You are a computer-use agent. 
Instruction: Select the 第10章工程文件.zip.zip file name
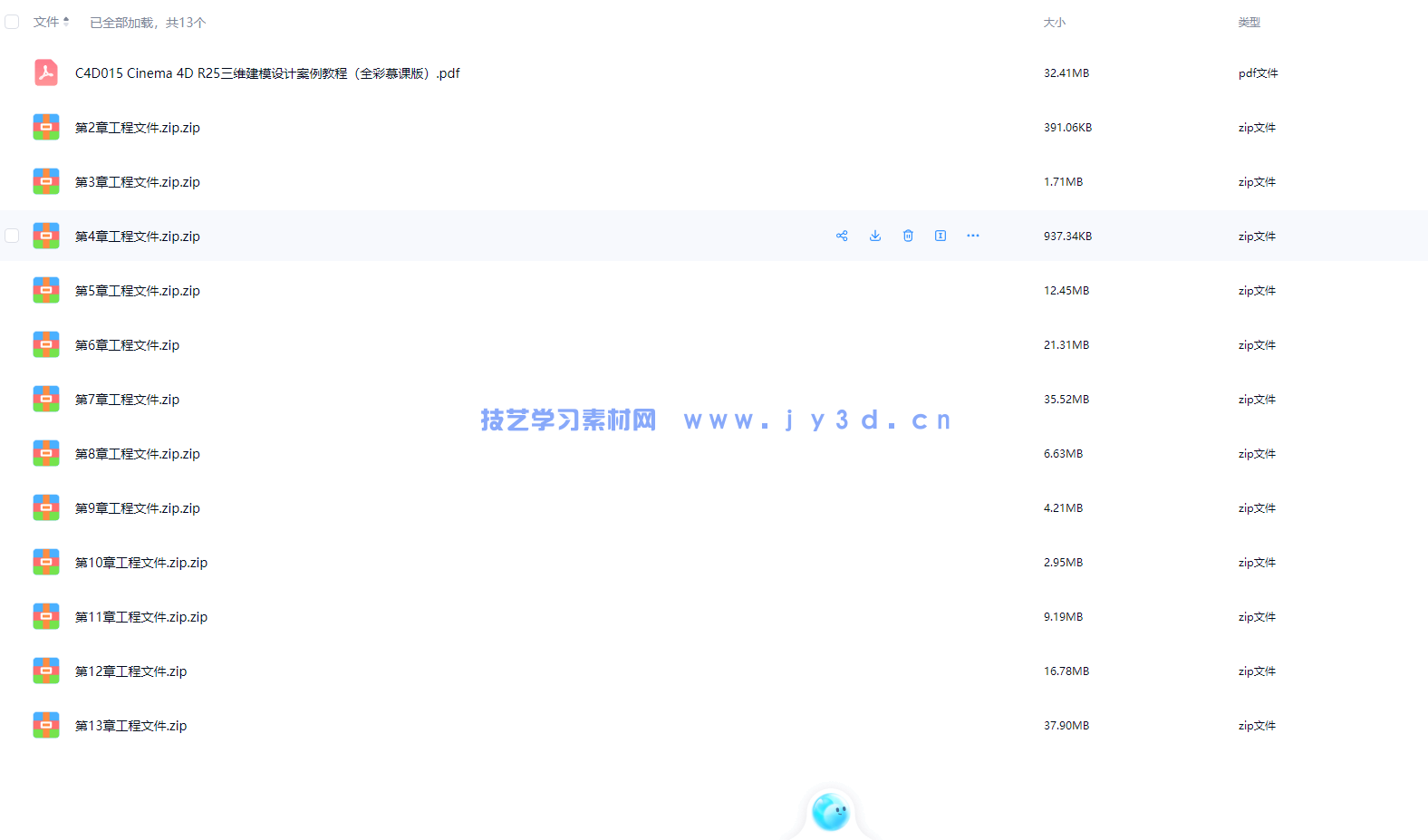click(141, 563)
